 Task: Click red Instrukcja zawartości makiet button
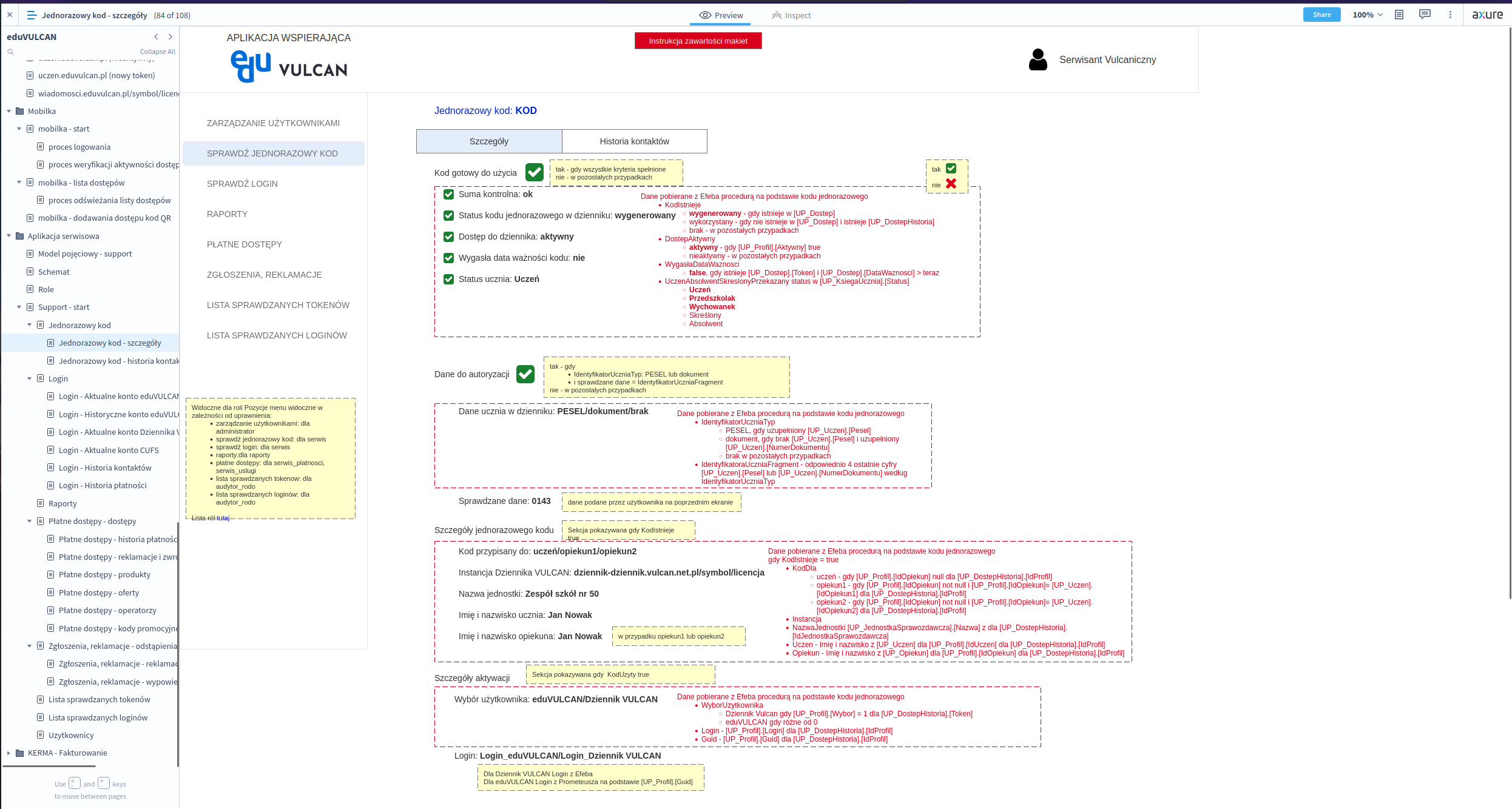click(x=698, y=41)
